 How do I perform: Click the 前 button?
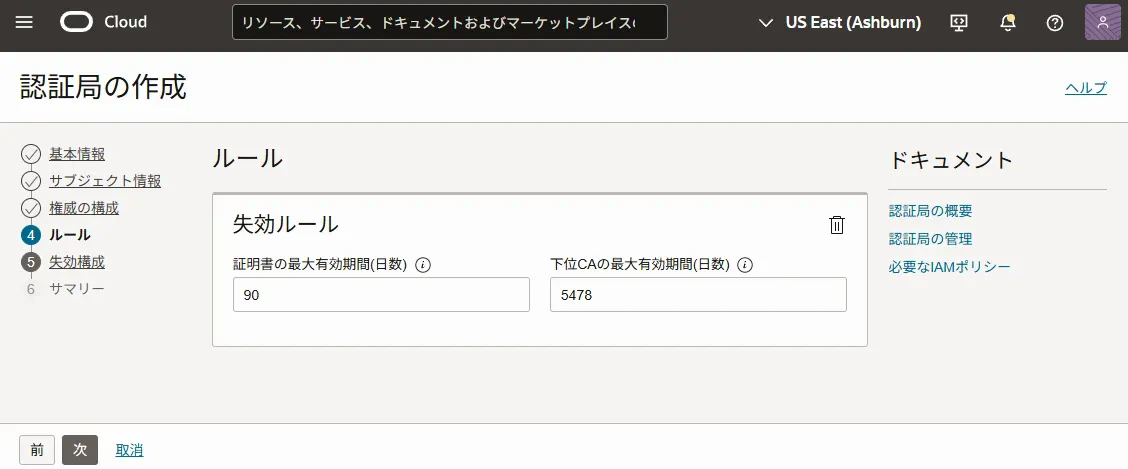click(x=37, y=450)
